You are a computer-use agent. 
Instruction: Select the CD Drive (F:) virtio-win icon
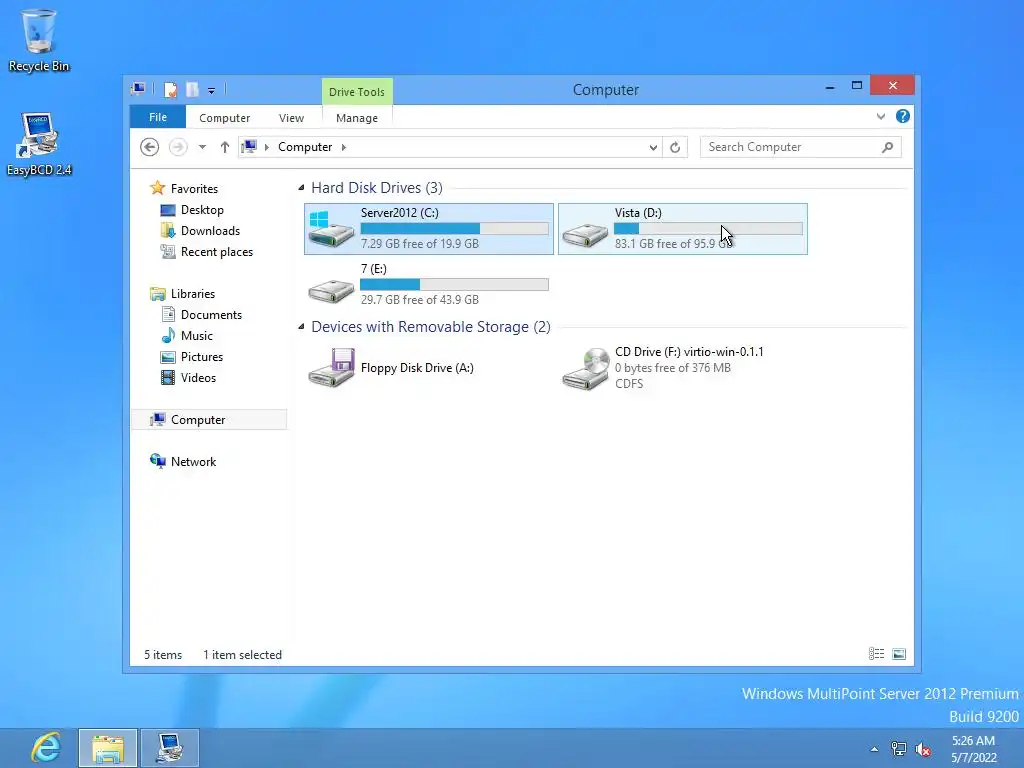pyautogui.click(x=585, y=369)
